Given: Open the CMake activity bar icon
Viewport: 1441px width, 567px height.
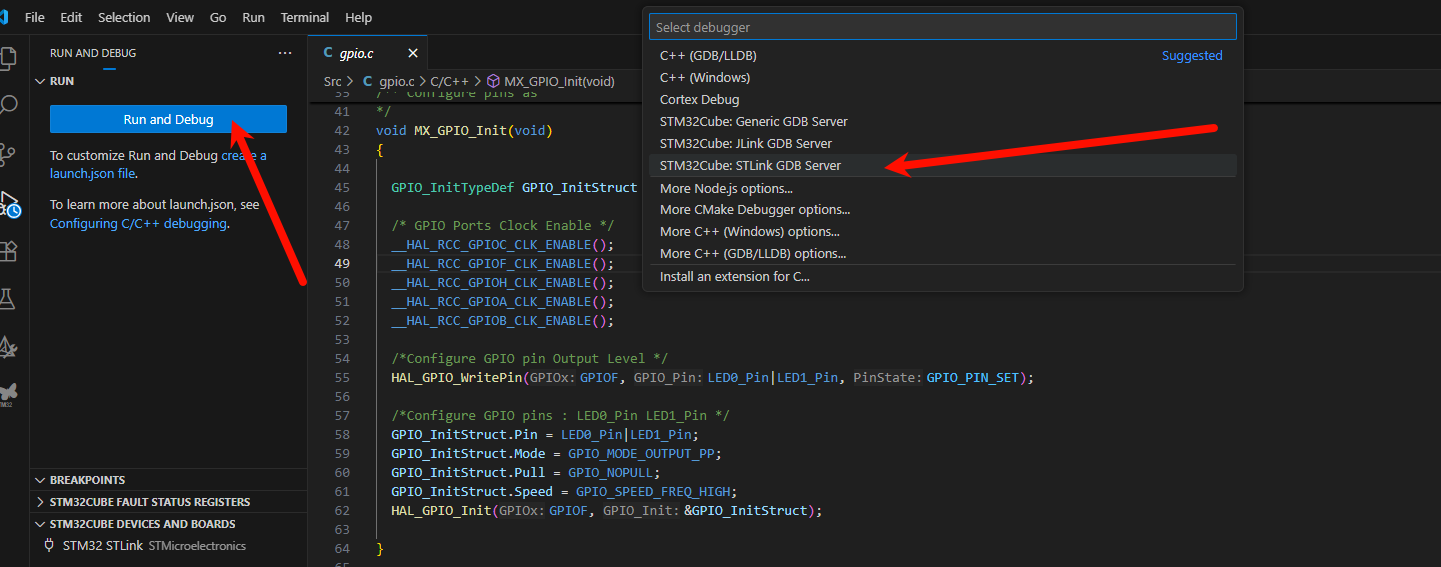Looking at the screenshot, I should click(x=9, y=347).
